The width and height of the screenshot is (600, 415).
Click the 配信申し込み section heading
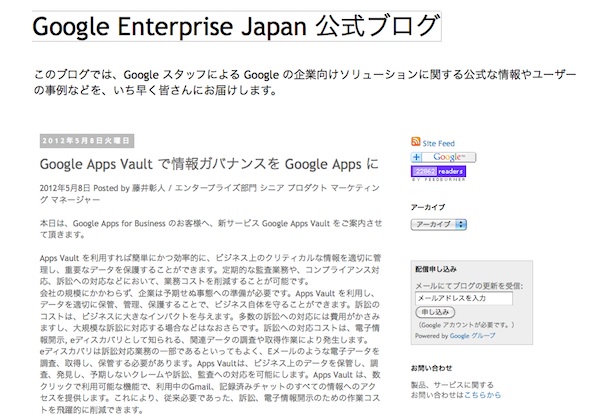coord(435,269)
